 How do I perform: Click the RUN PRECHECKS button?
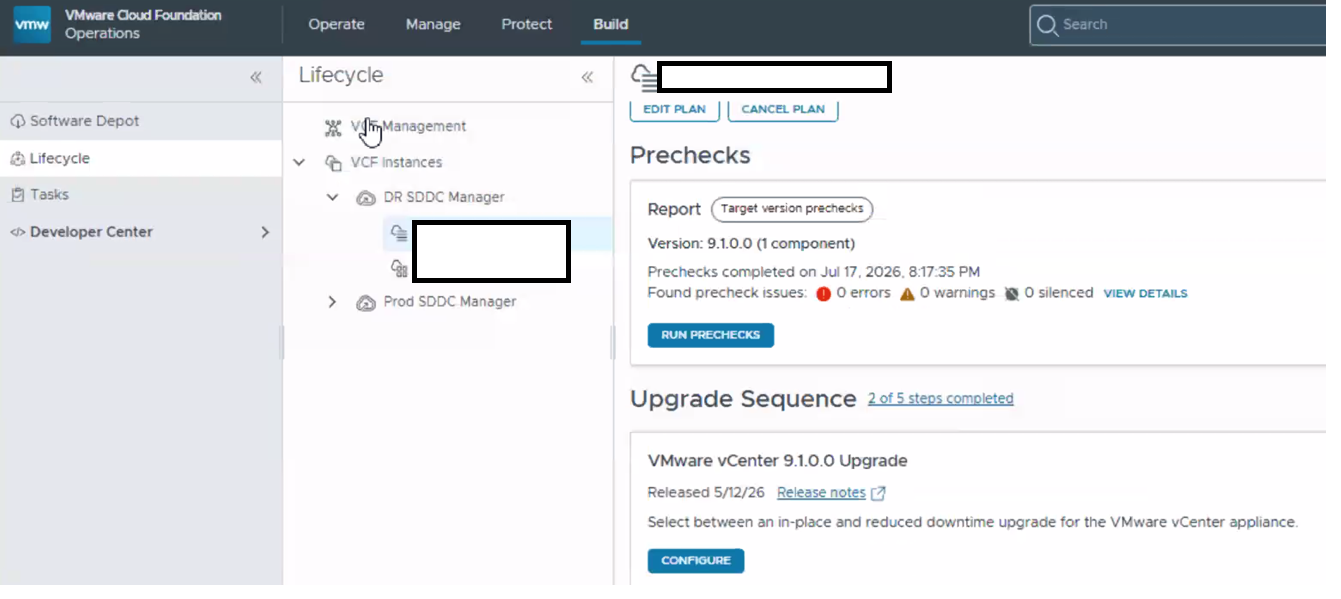(711, 335)
